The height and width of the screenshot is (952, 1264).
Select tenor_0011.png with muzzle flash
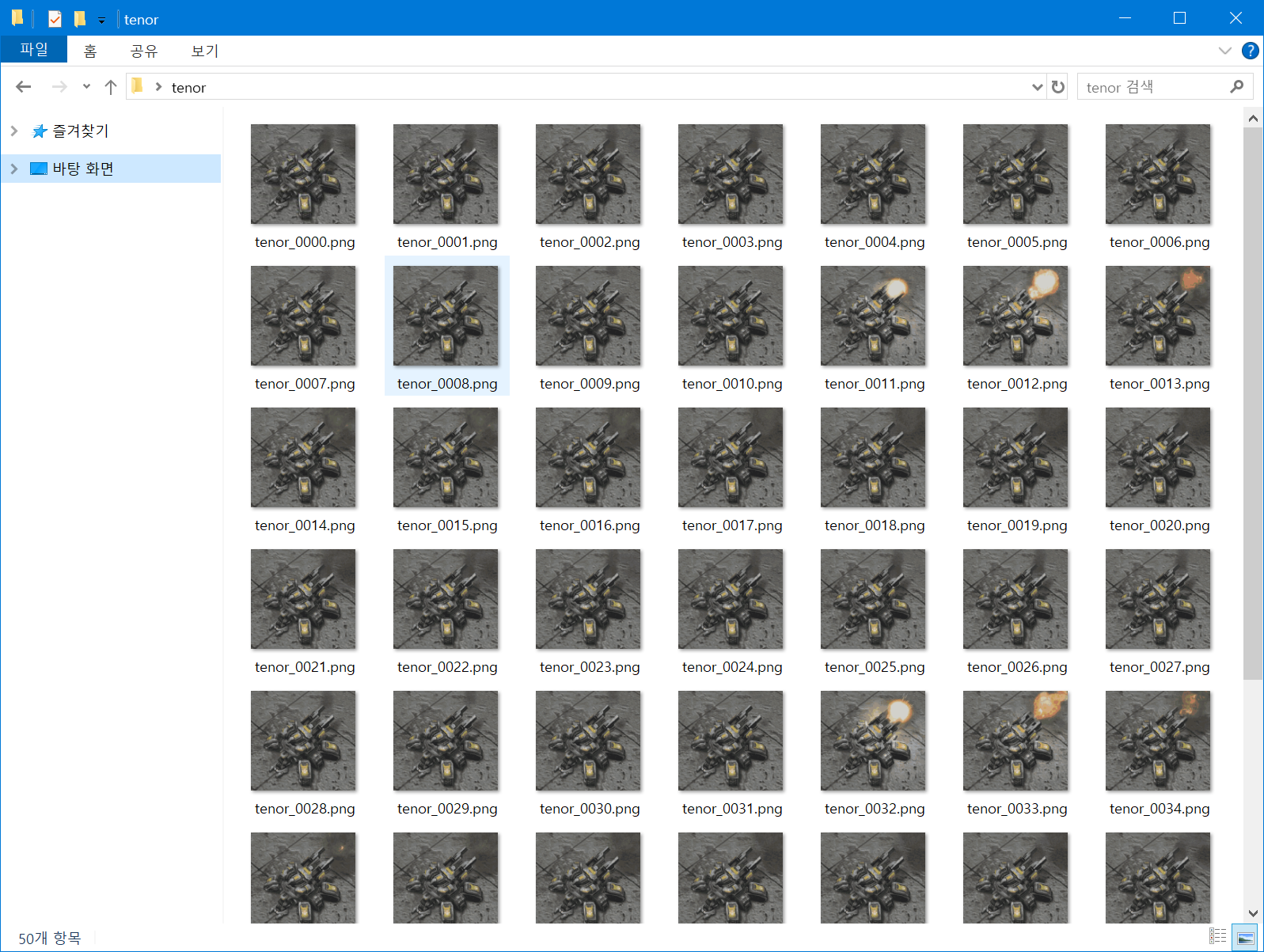(x=873, y=316)
